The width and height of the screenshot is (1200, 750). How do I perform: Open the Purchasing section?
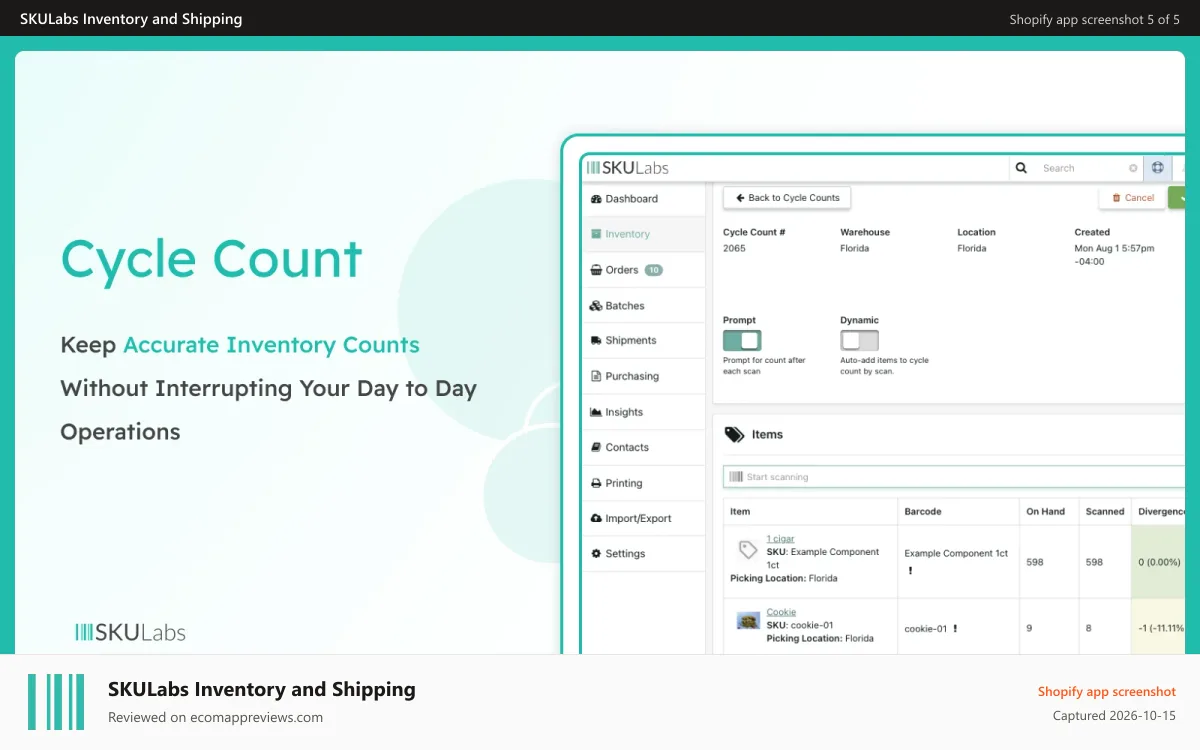[x=643, y=377]
